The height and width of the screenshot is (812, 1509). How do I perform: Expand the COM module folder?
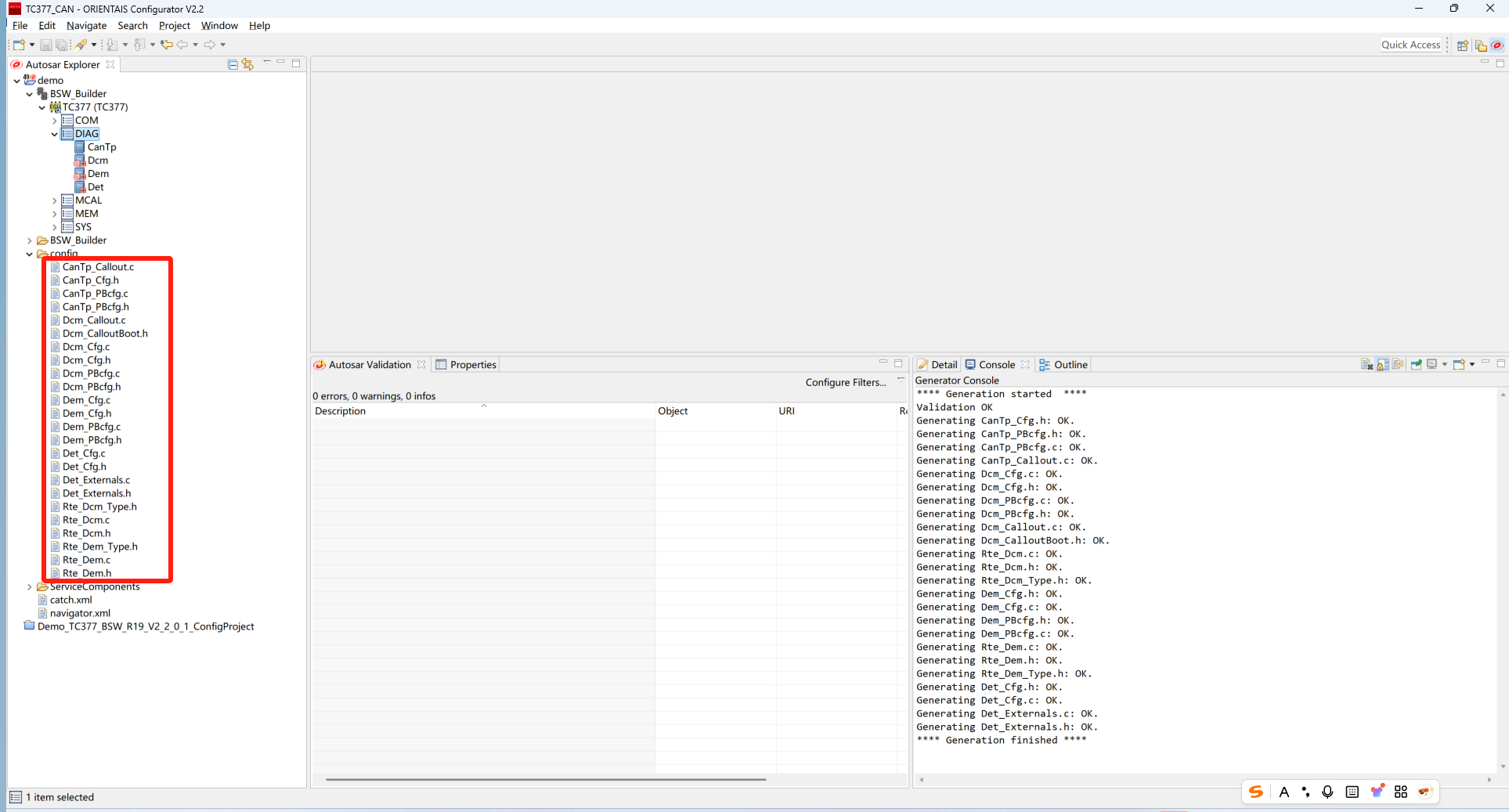[55, 121]
